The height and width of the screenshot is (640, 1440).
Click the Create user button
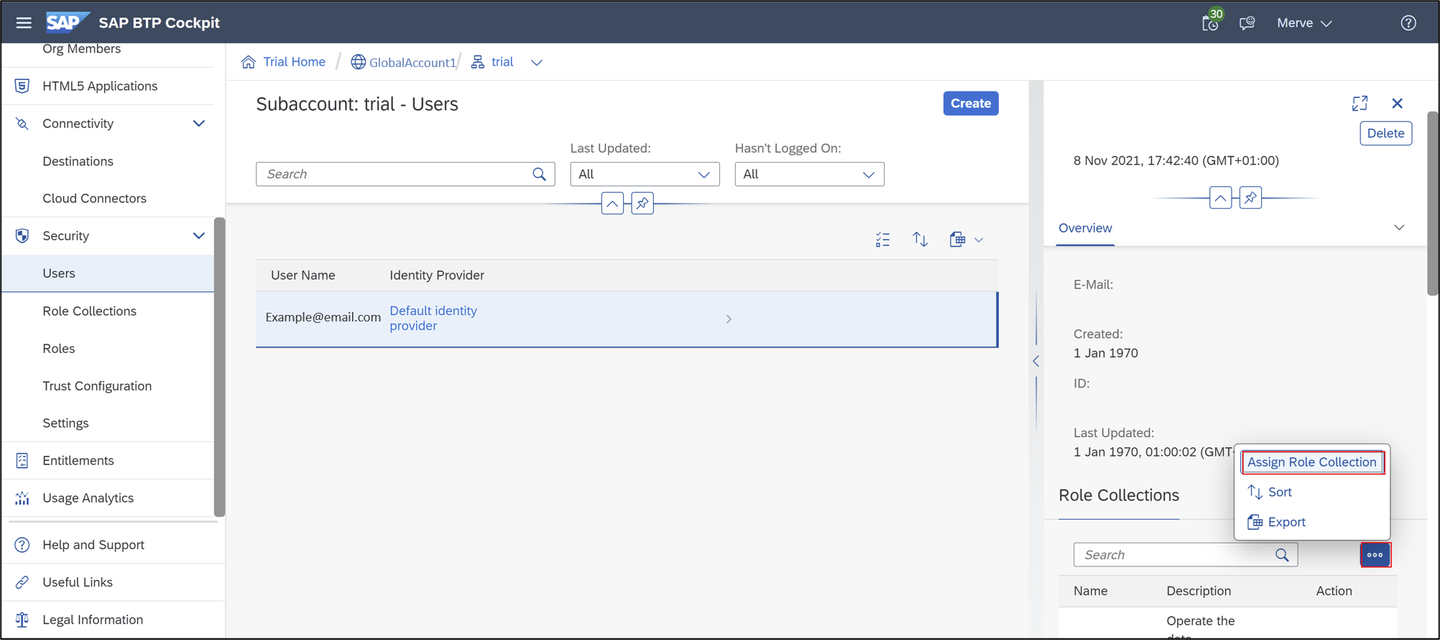[971, 103]
